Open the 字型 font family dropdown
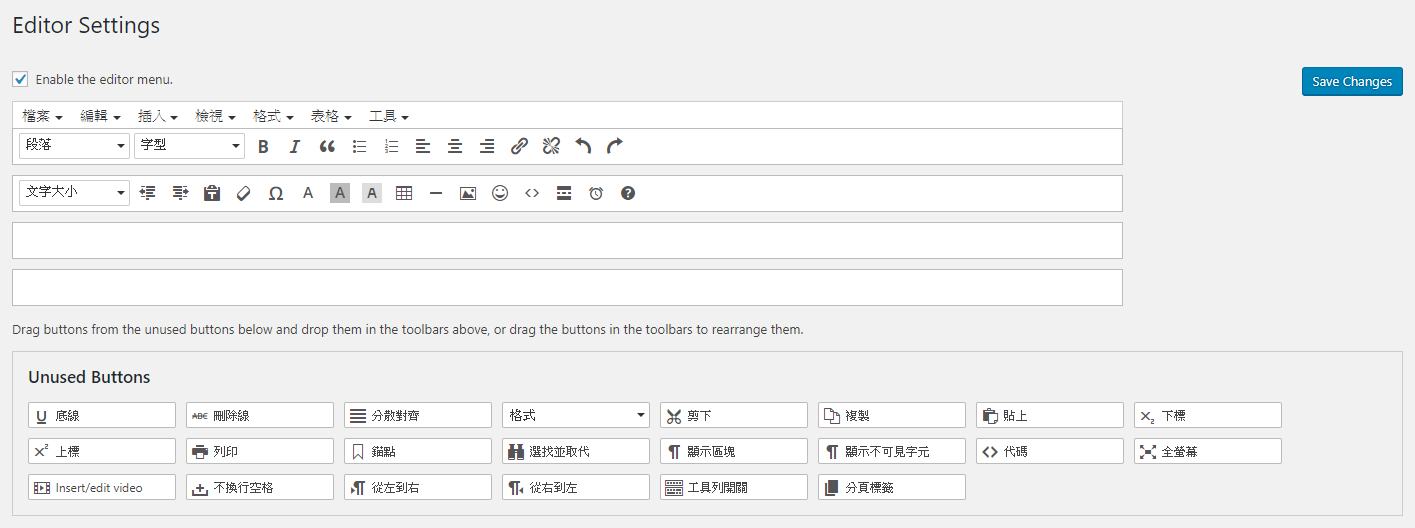The image size is (1415, 528). [x=189, y=146]
